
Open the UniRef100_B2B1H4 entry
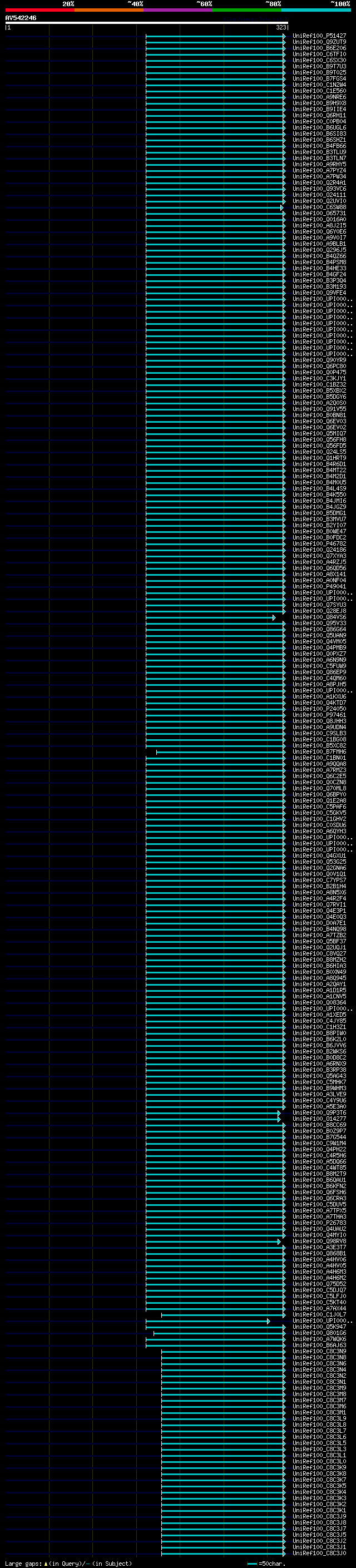click(319, 887)
